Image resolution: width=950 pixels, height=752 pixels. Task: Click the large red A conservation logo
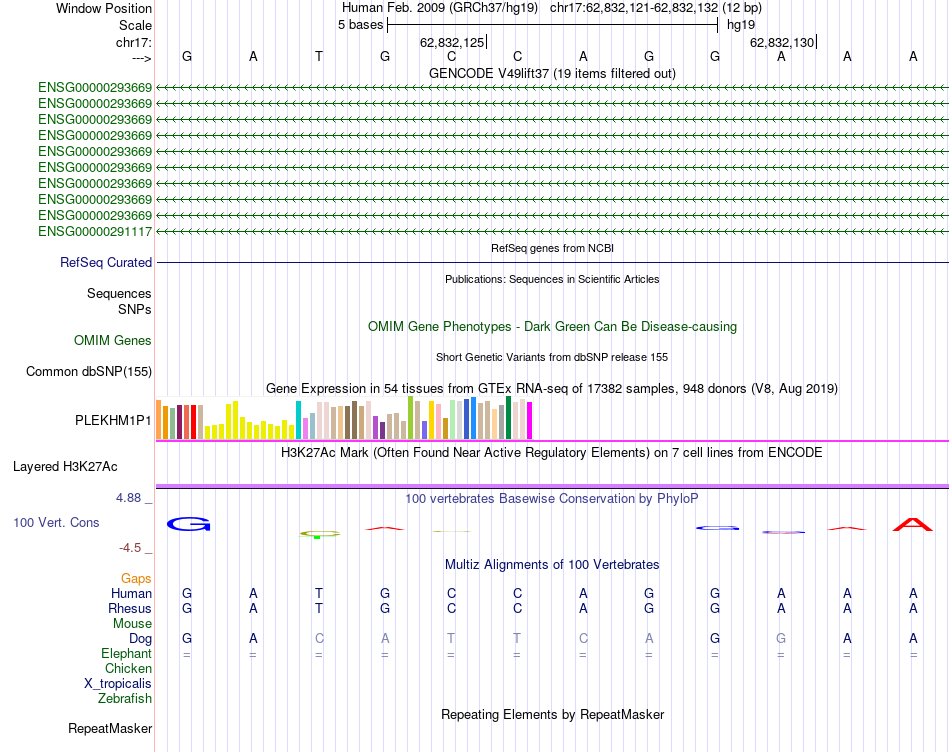(912, 524)
